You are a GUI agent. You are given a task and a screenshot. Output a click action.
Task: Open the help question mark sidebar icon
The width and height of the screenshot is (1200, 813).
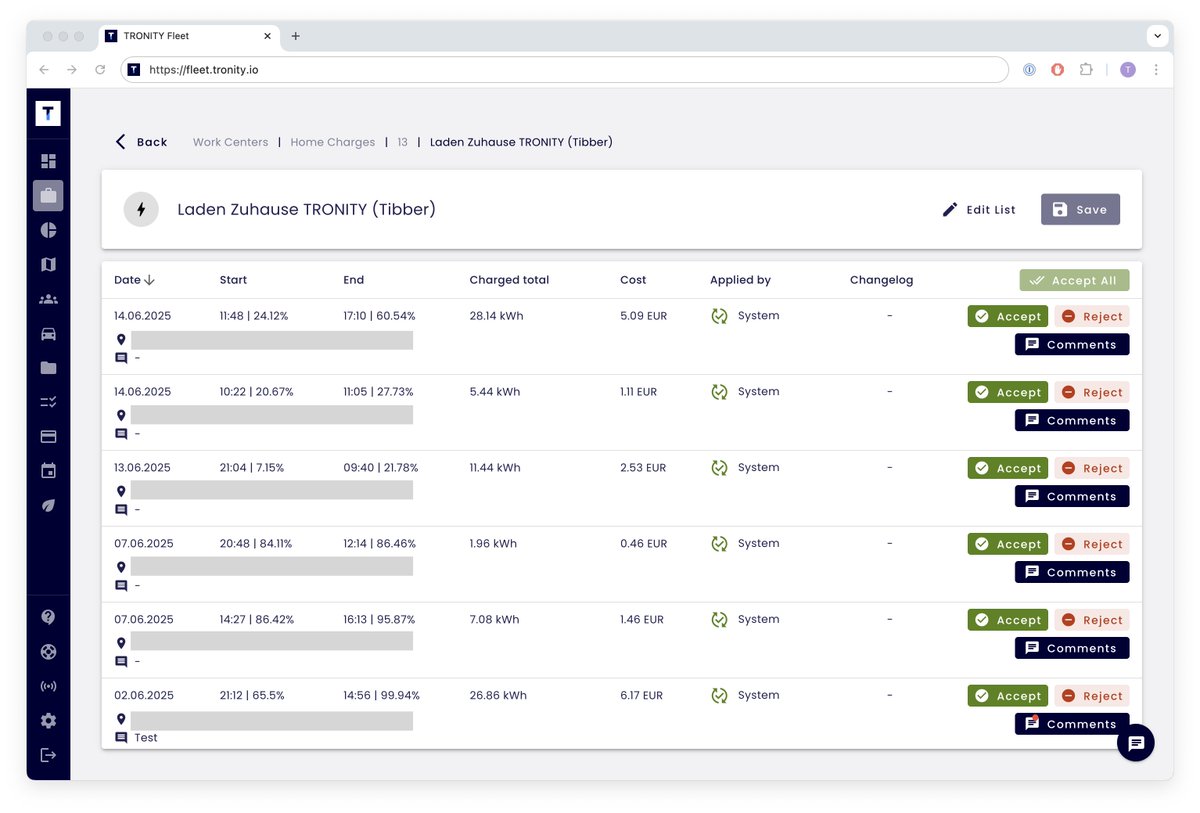click(x=48, y=617)
